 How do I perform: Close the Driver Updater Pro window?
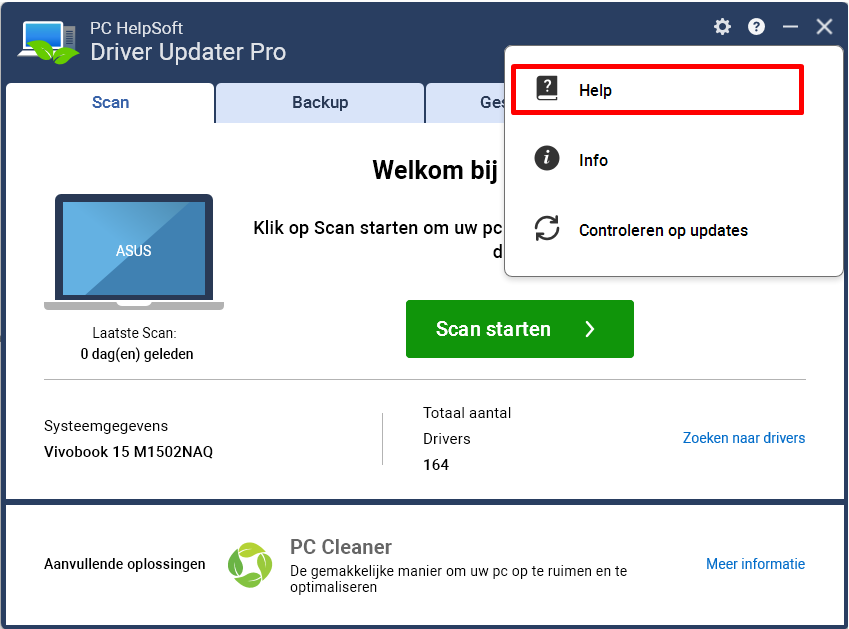point(824,27)
